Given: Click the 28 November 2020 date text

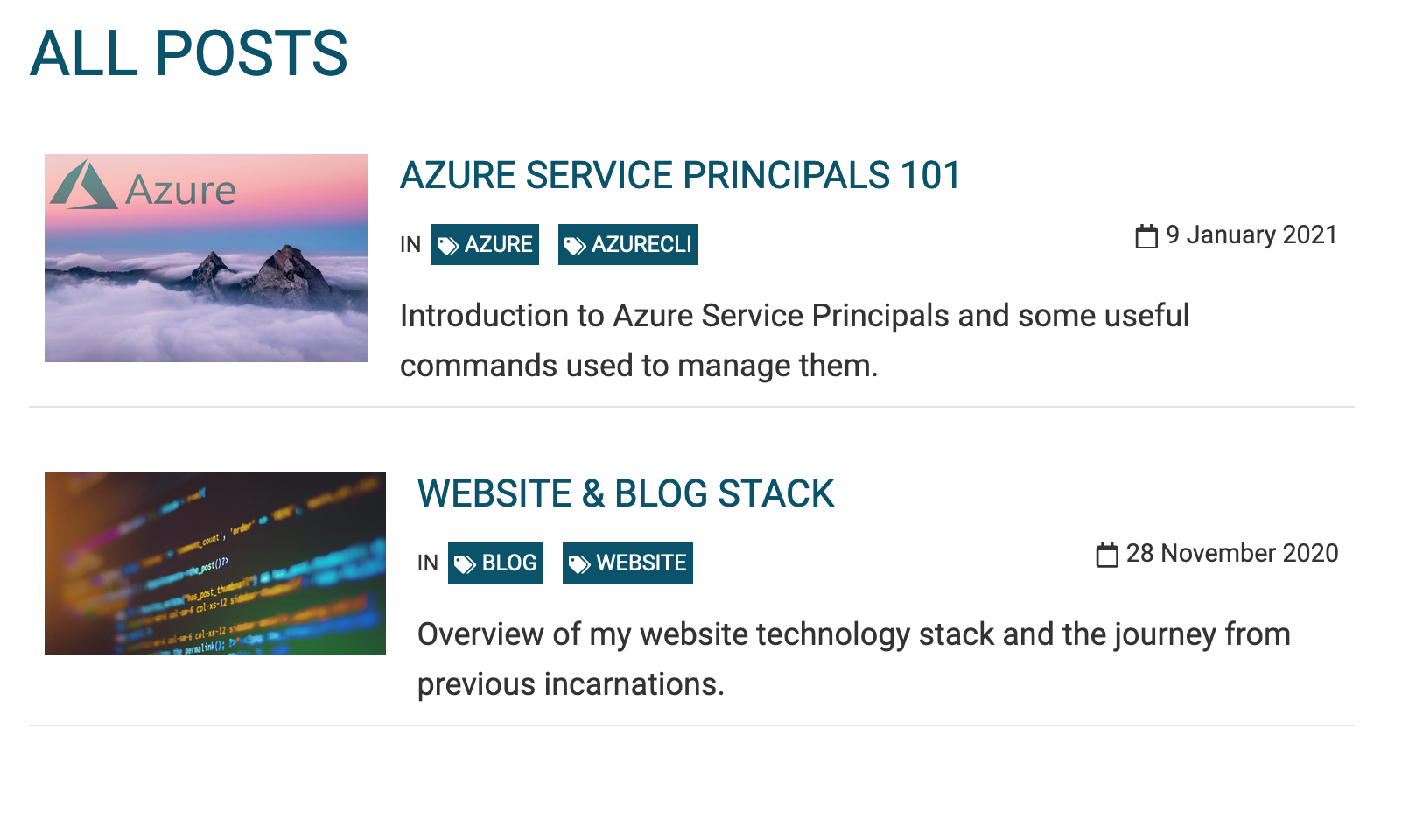Looking at the screenshot, I should (1232, 554).
